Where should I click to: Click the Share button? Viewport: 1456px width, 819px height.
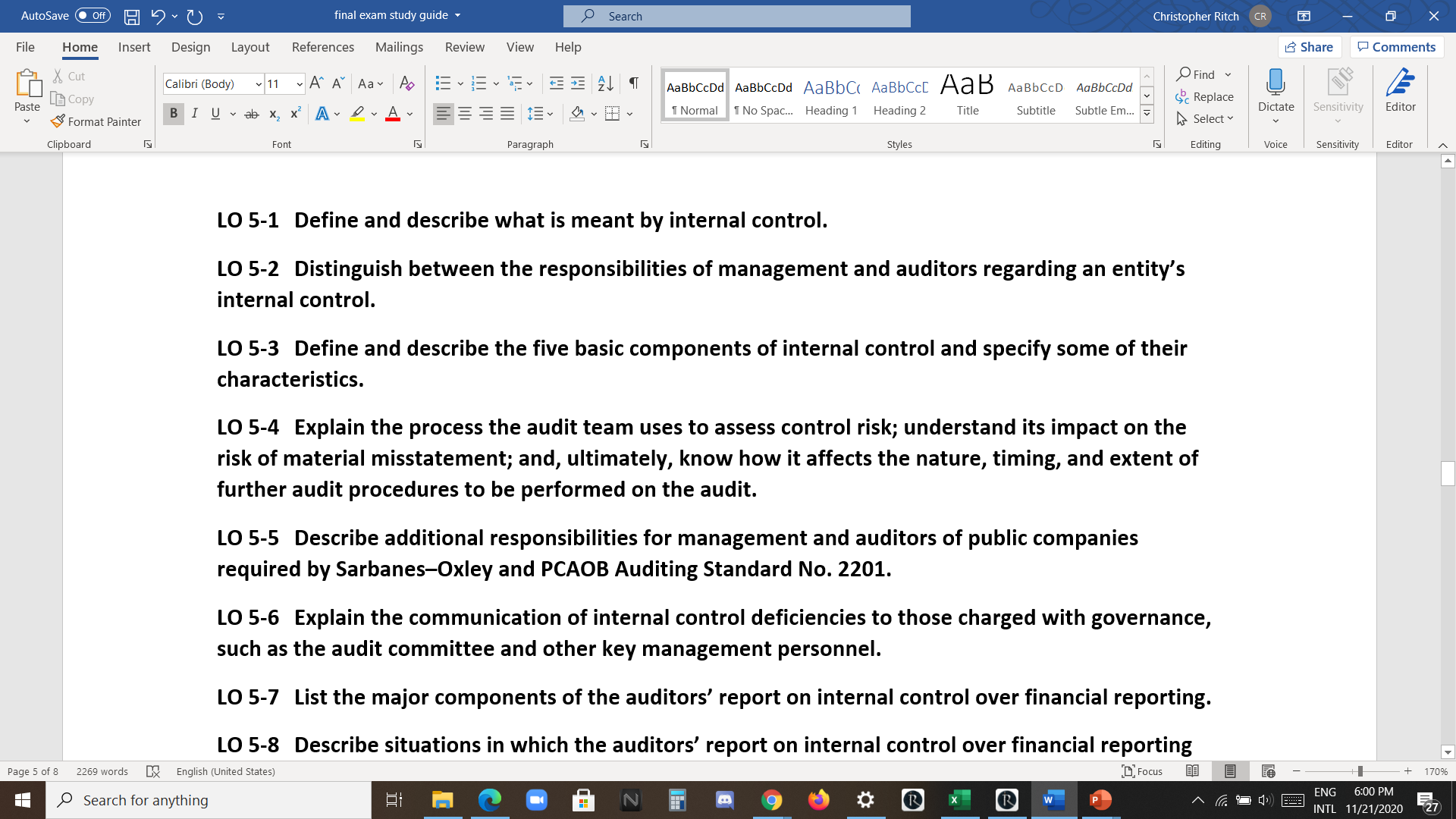1310,47
